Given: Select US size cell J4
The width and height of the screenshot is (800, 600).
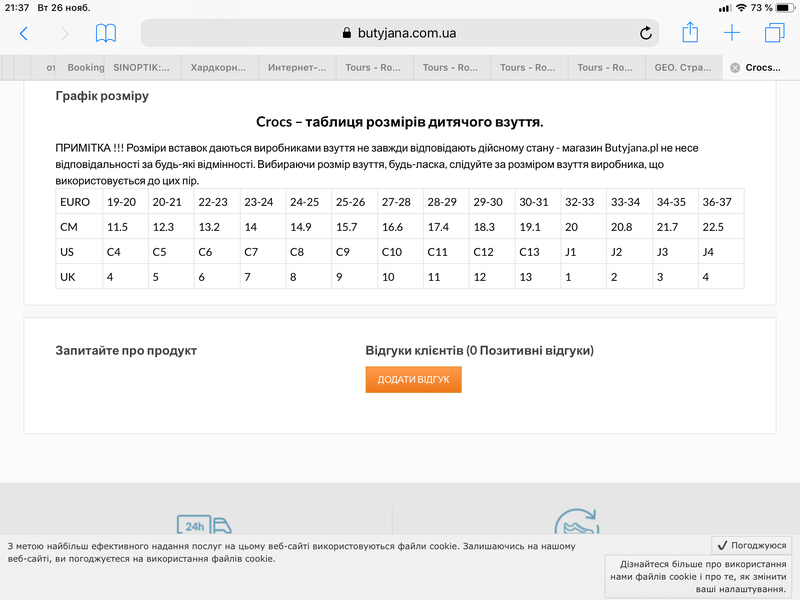Looking at the screenshot, I should (721, 252).
